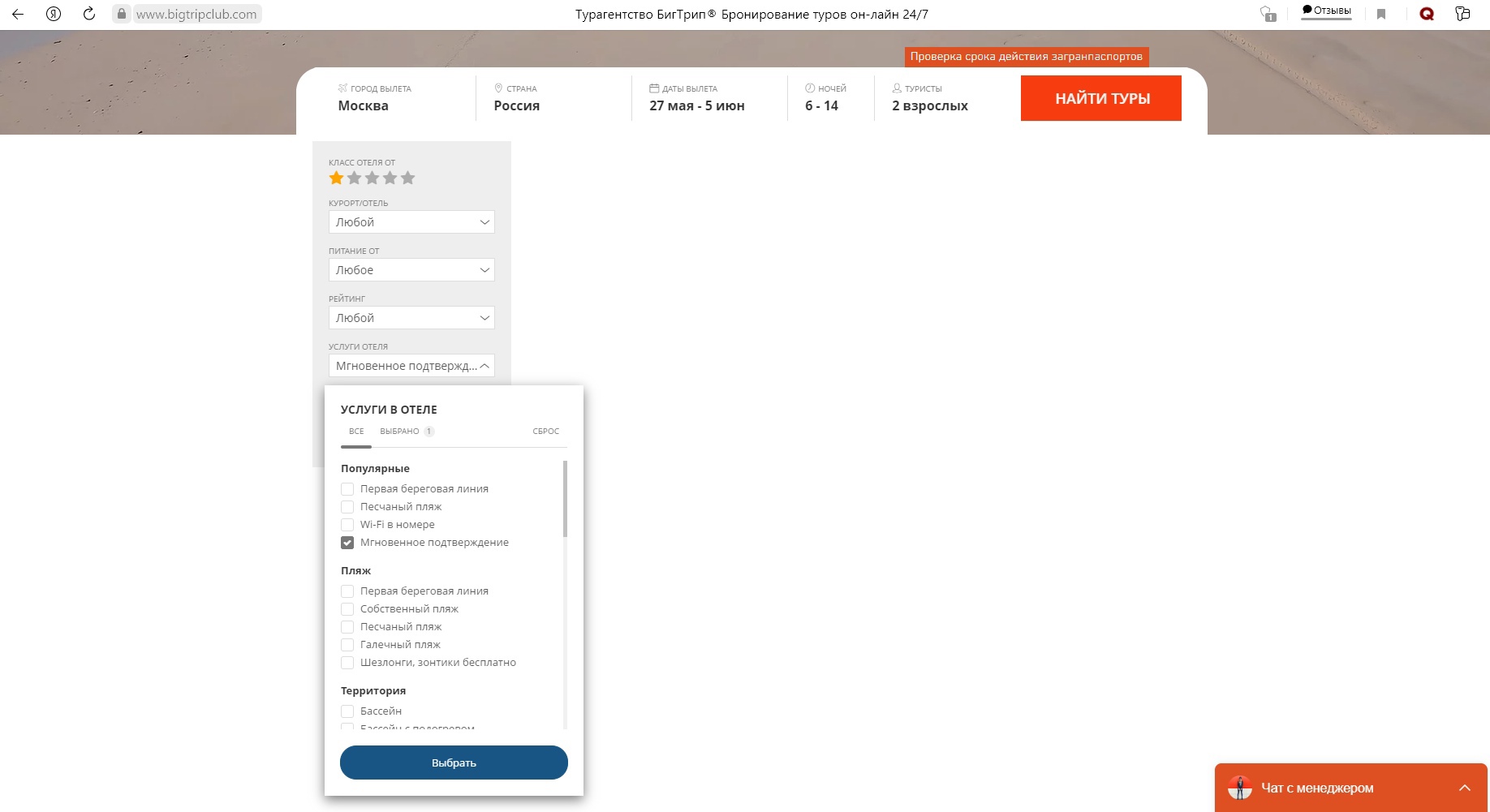Expand the Курорт/Отель dropdown

(x=411, y=222)
